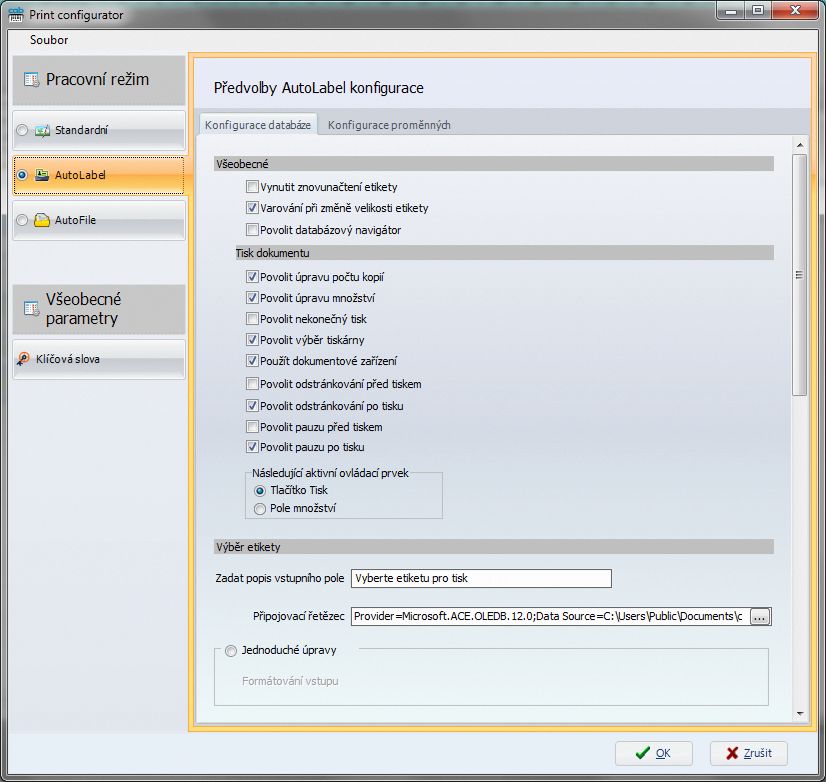Toggle Povolit pauzu po tisku
The width and height of the screenshot is (826, 782).
(x=252, y=447)
